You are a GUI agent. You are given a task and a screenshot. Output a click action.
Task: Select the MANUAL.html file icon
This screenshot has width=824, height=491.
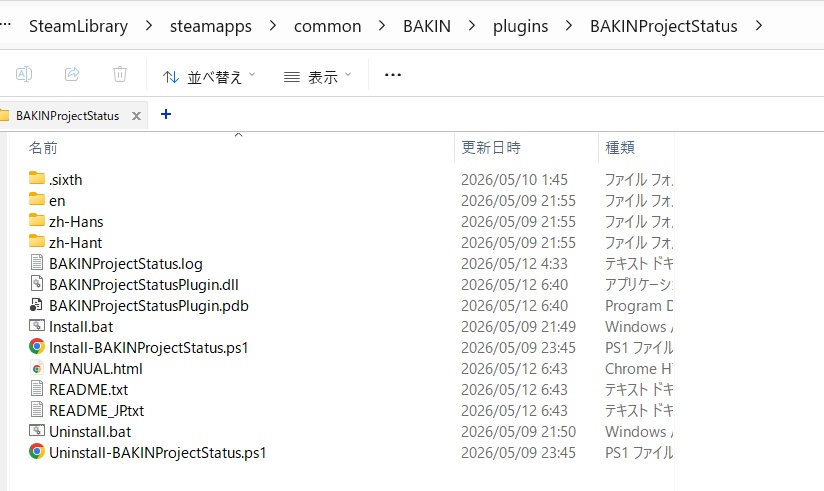click(x=37, y=368)
